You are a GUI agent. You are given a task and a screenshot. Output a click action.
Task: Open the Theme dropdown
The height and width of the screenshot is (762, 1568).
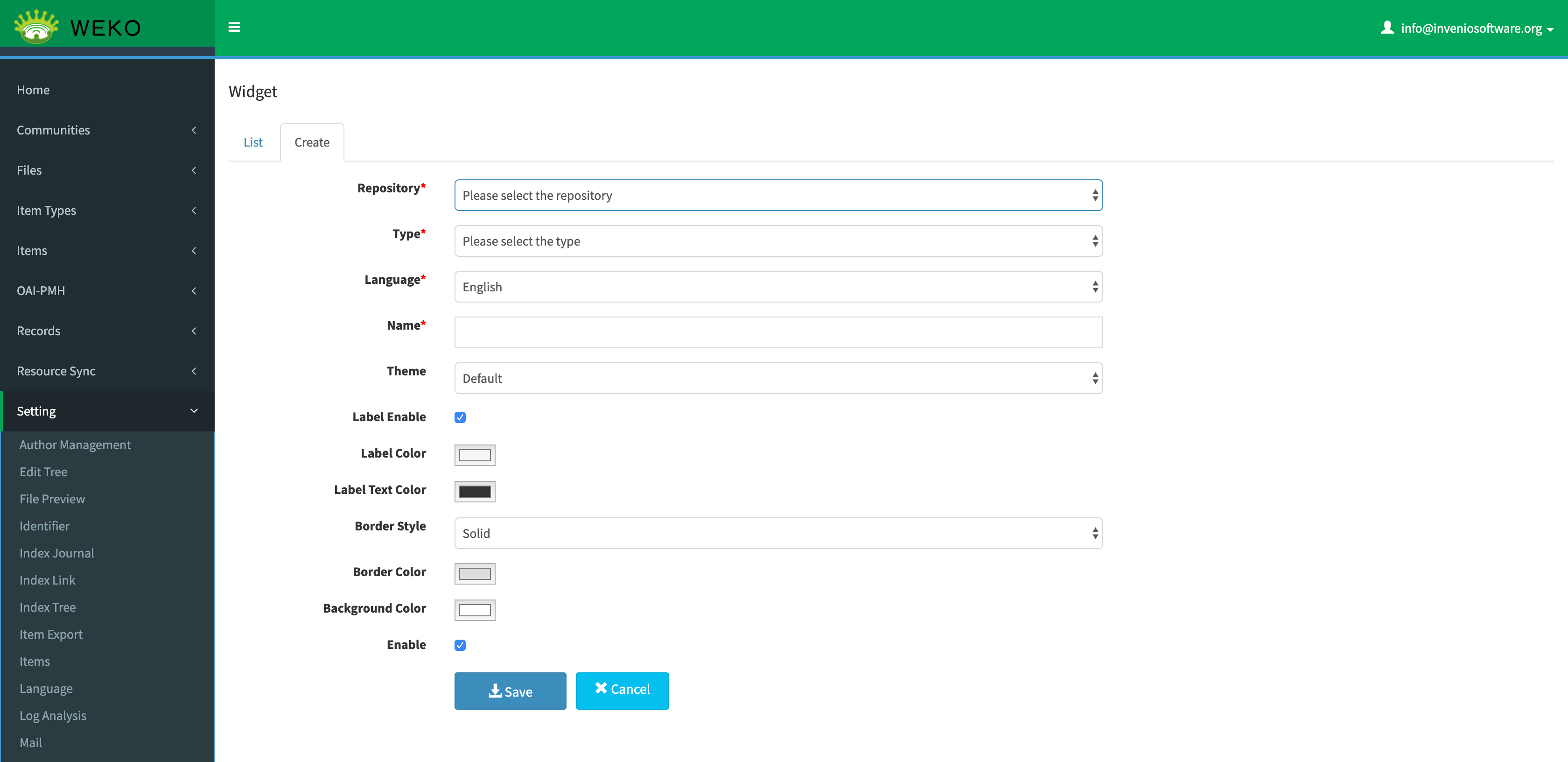point(778,378)
